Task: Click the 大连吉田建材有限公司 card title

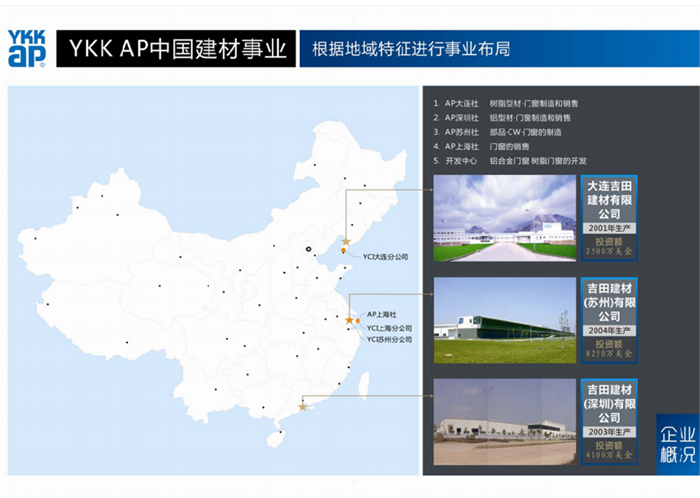Action: (x=609, y=200)
